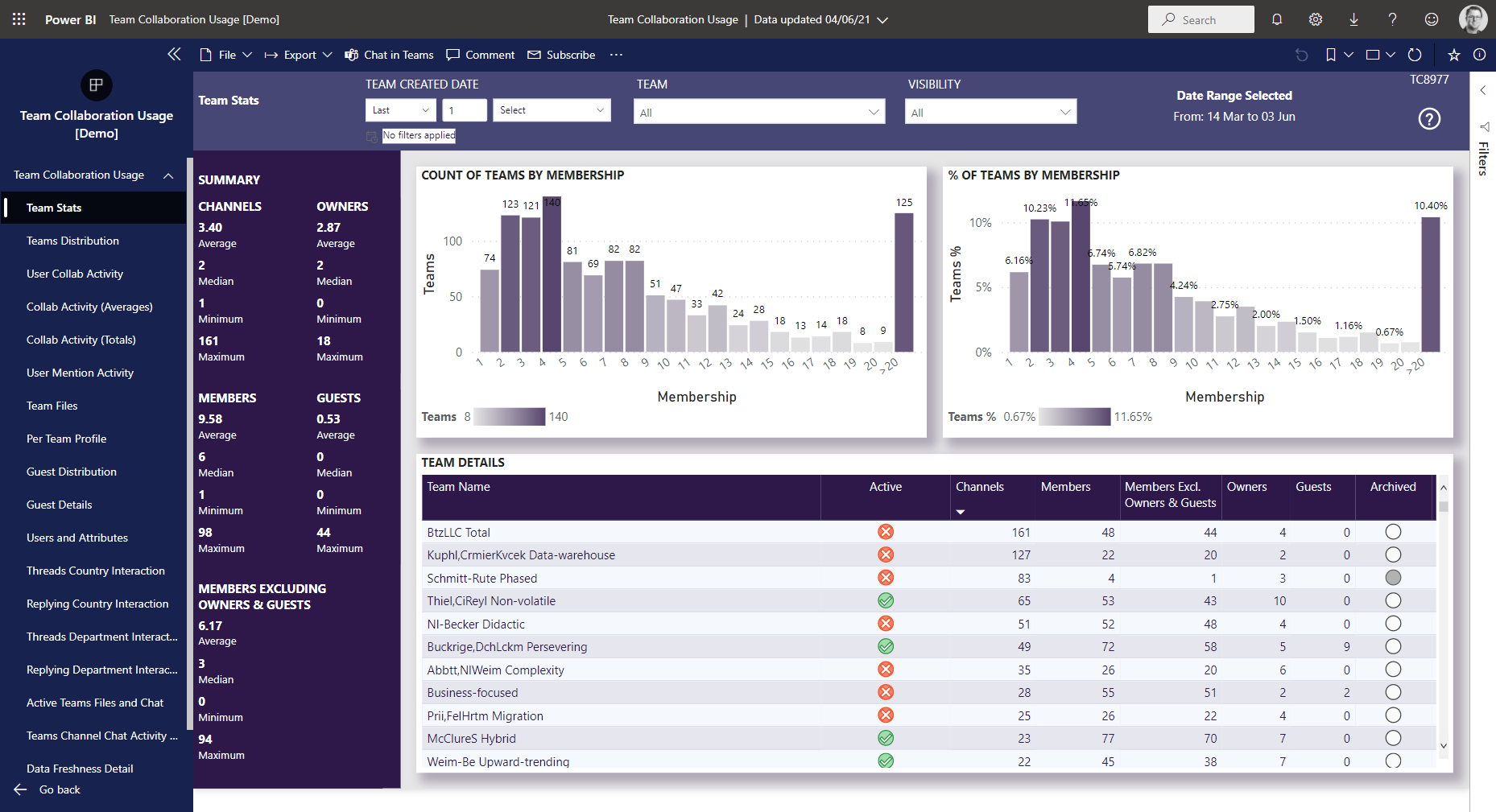Open the File menu
Image resolution: width=1496 pixels, height=812 pixels.
tap(226, 55)
